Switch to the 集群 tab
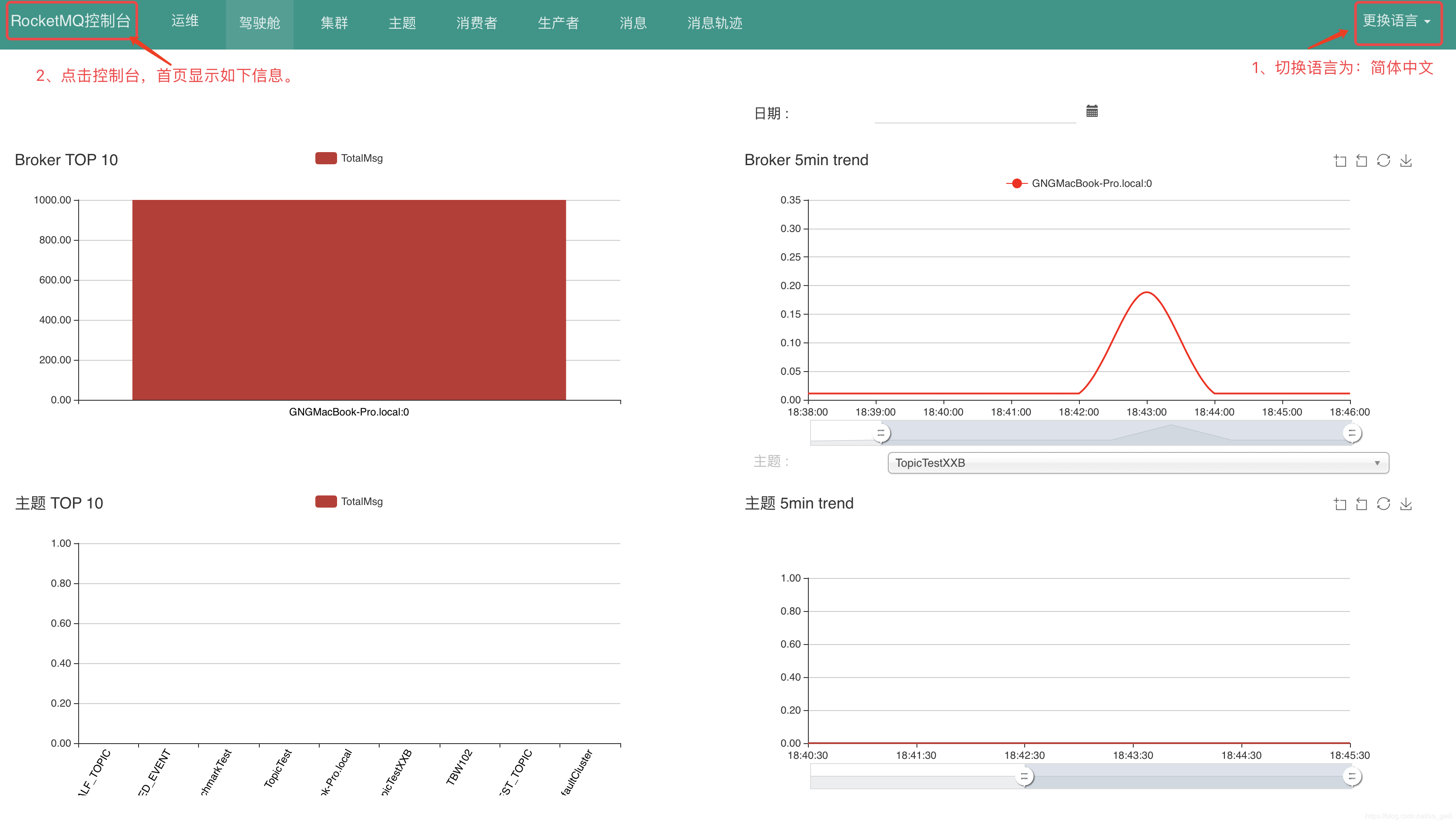 [334, 23]
